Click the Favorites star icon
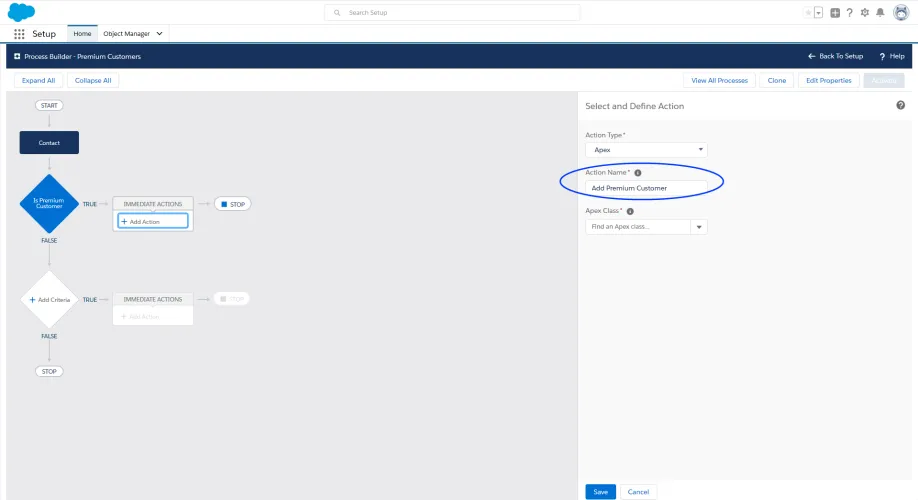This screenshot has height=500, width=918. coord(809,12)
